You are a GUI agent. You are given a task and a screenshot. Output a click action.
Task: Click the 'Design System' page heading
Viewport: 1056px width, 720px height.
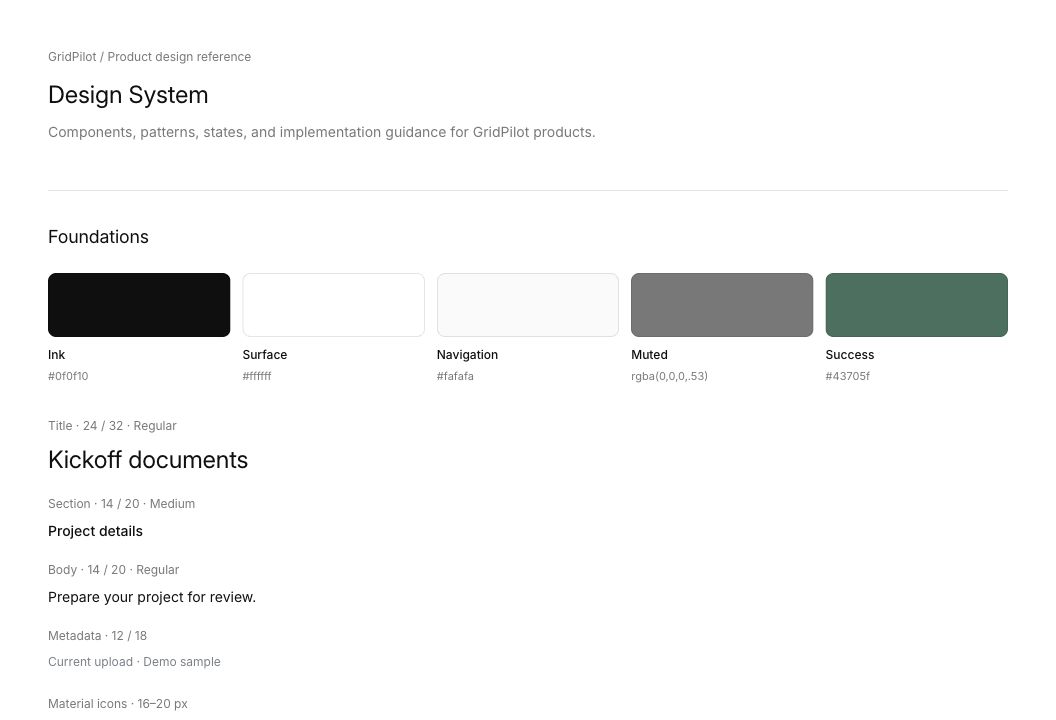[x=128, y=95]
